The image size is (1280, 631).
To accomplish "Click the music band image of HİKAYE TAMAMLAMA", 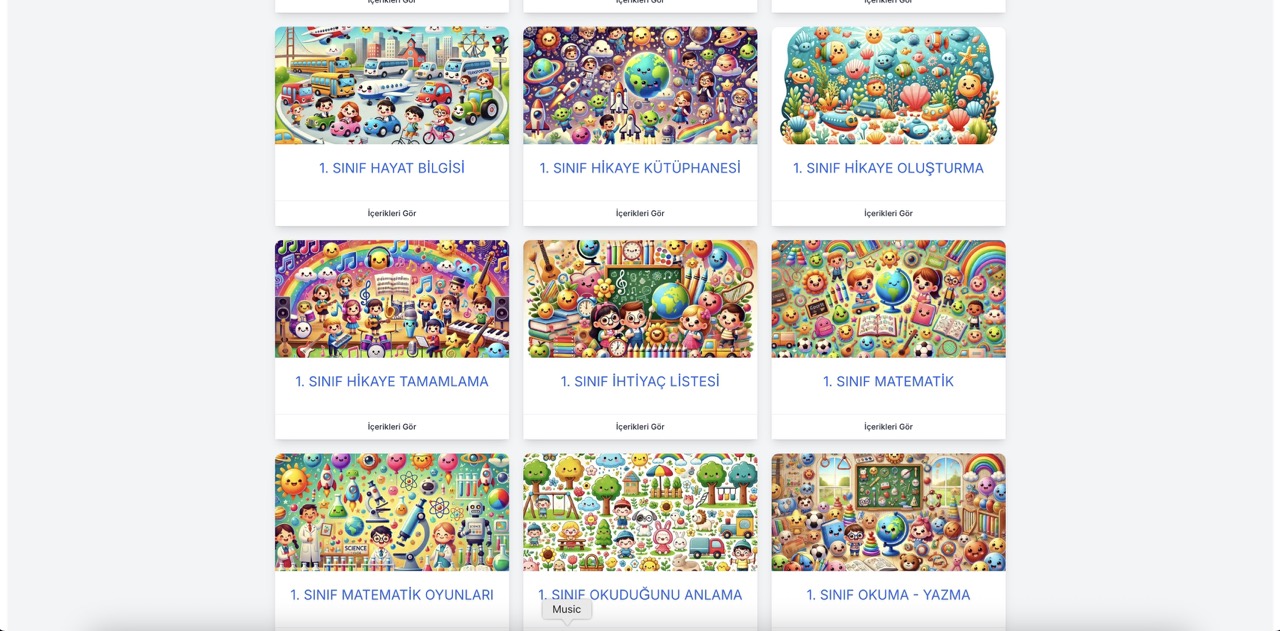I will [392, 299].
